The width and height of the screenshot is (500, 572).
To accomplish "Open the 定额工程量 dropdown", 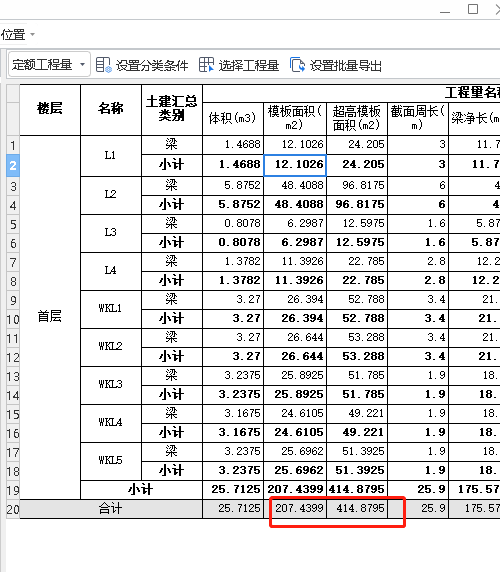I will (x=49, y=65).
